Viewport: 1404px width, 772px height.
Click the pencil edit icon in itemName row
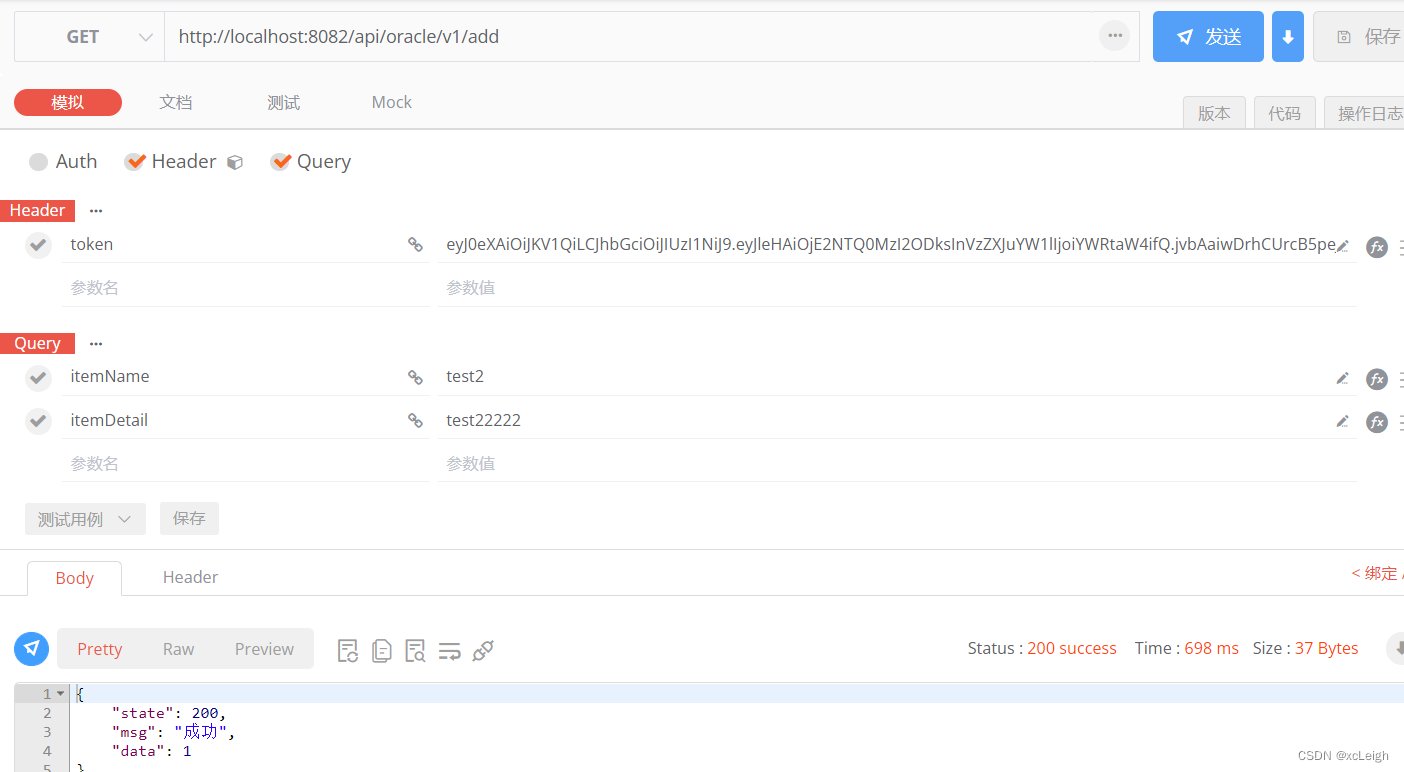(1343, 378)
